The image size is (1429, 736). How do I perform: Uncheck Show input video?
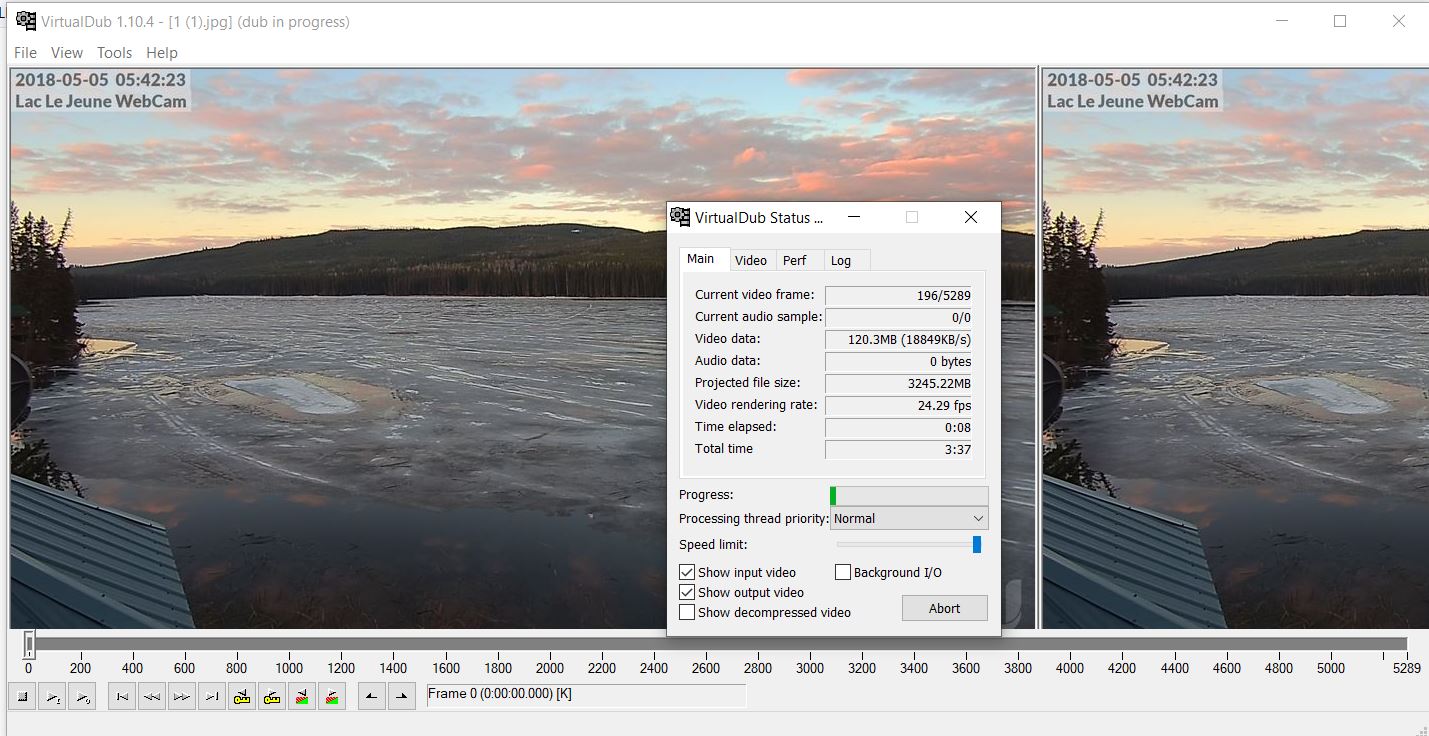coord(687,572)
